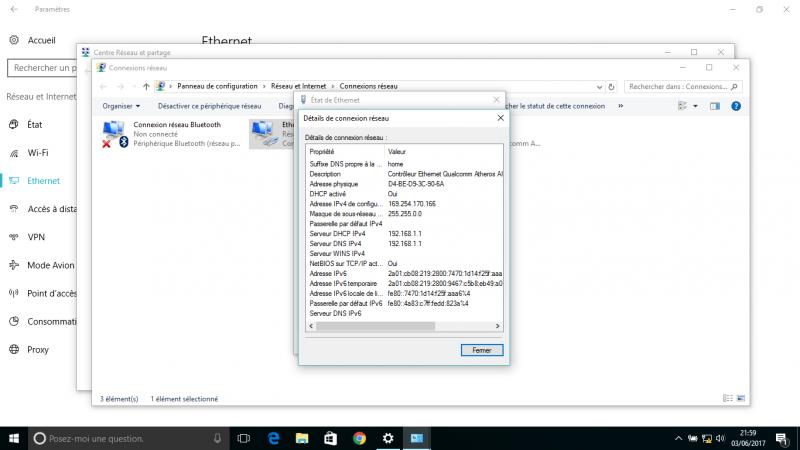Screen dimensions: 800x450
Task: Click the forward arrow in Connexions réseau
Action: (x=120, y=87)
